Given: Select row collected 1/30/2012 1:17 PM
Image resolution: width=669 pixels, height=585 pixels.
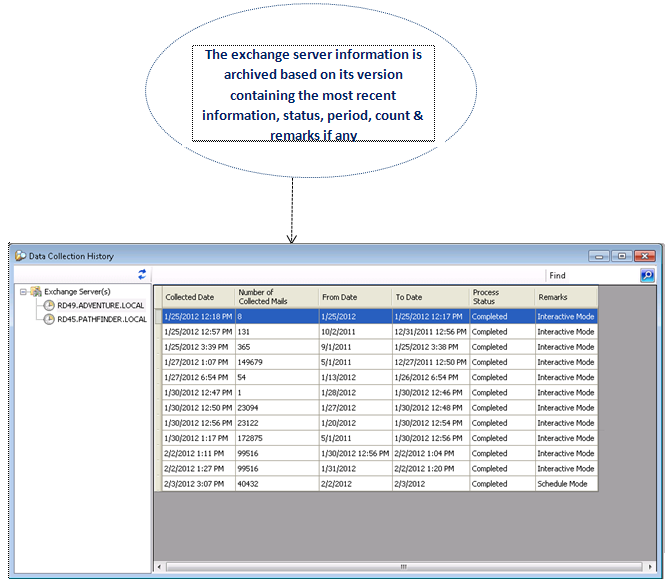Looking at the screenshot, I should point(380,438).
